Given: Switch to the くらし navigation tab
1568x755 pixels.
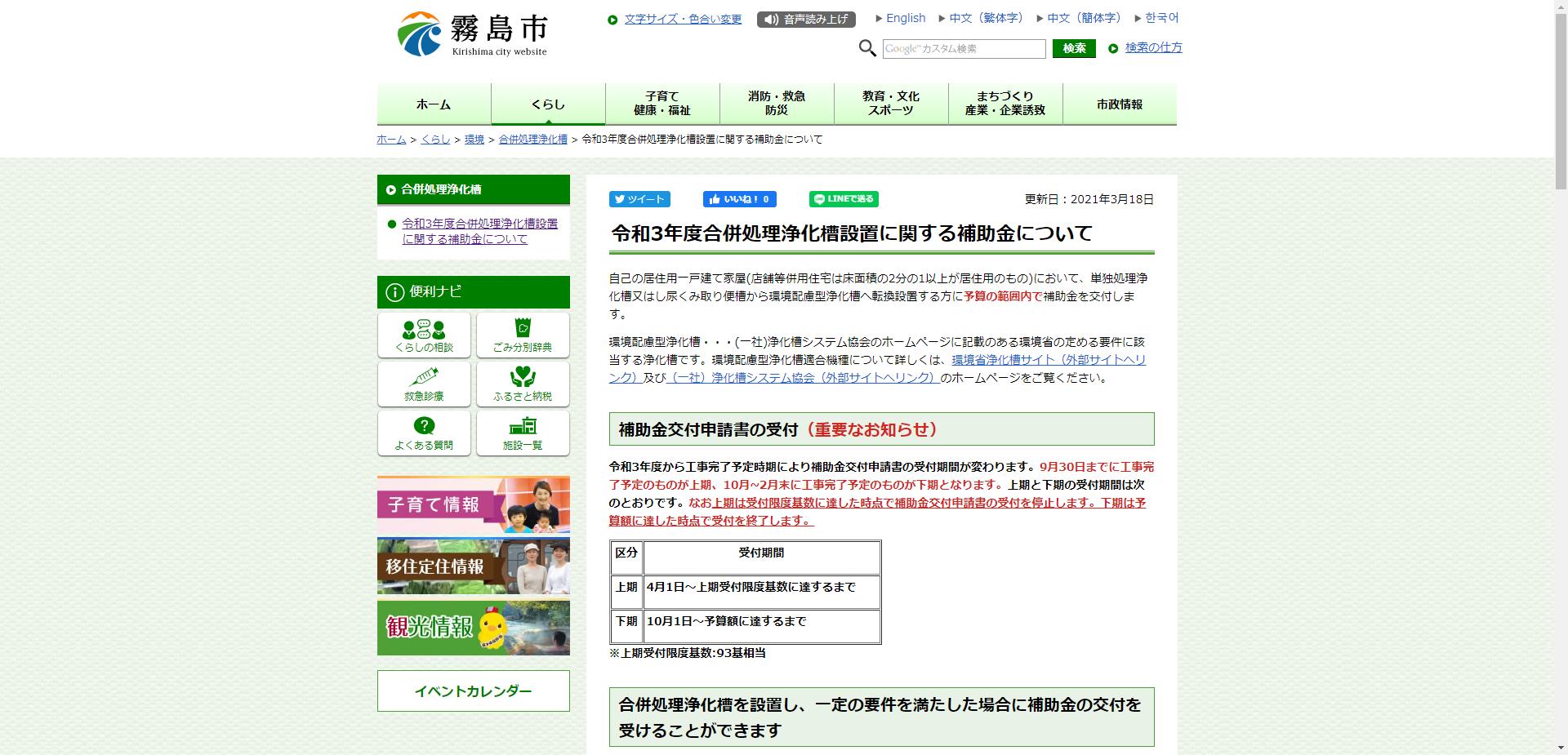Looking at the screenshot, I should tap(546, 104).
